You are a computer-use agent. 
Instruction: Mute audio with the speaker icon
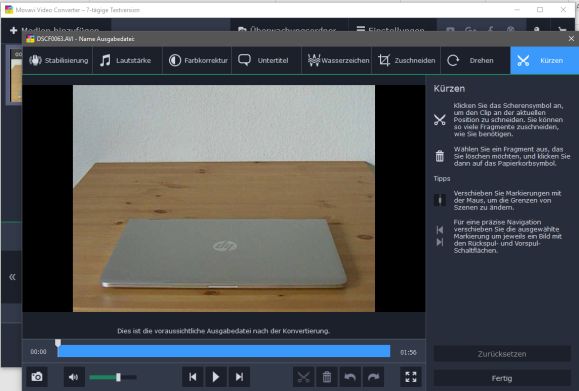click(x=73, y=377)
